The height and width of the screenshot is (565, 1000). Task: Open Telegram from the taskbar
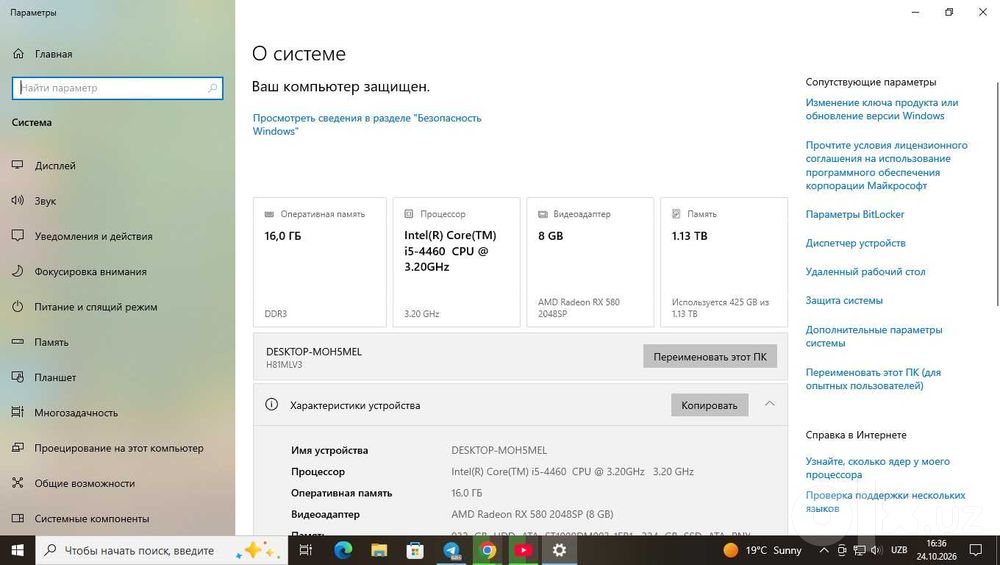point(452,550)
